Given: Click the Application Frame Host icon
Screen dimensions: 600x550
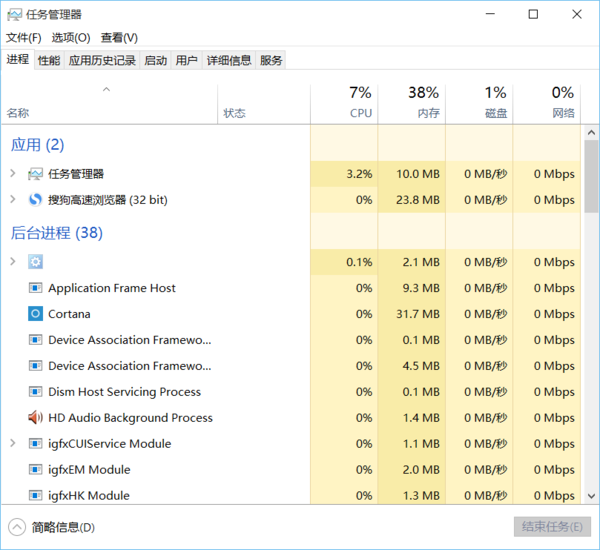Looking at the screenshot, I should point(35,288).
